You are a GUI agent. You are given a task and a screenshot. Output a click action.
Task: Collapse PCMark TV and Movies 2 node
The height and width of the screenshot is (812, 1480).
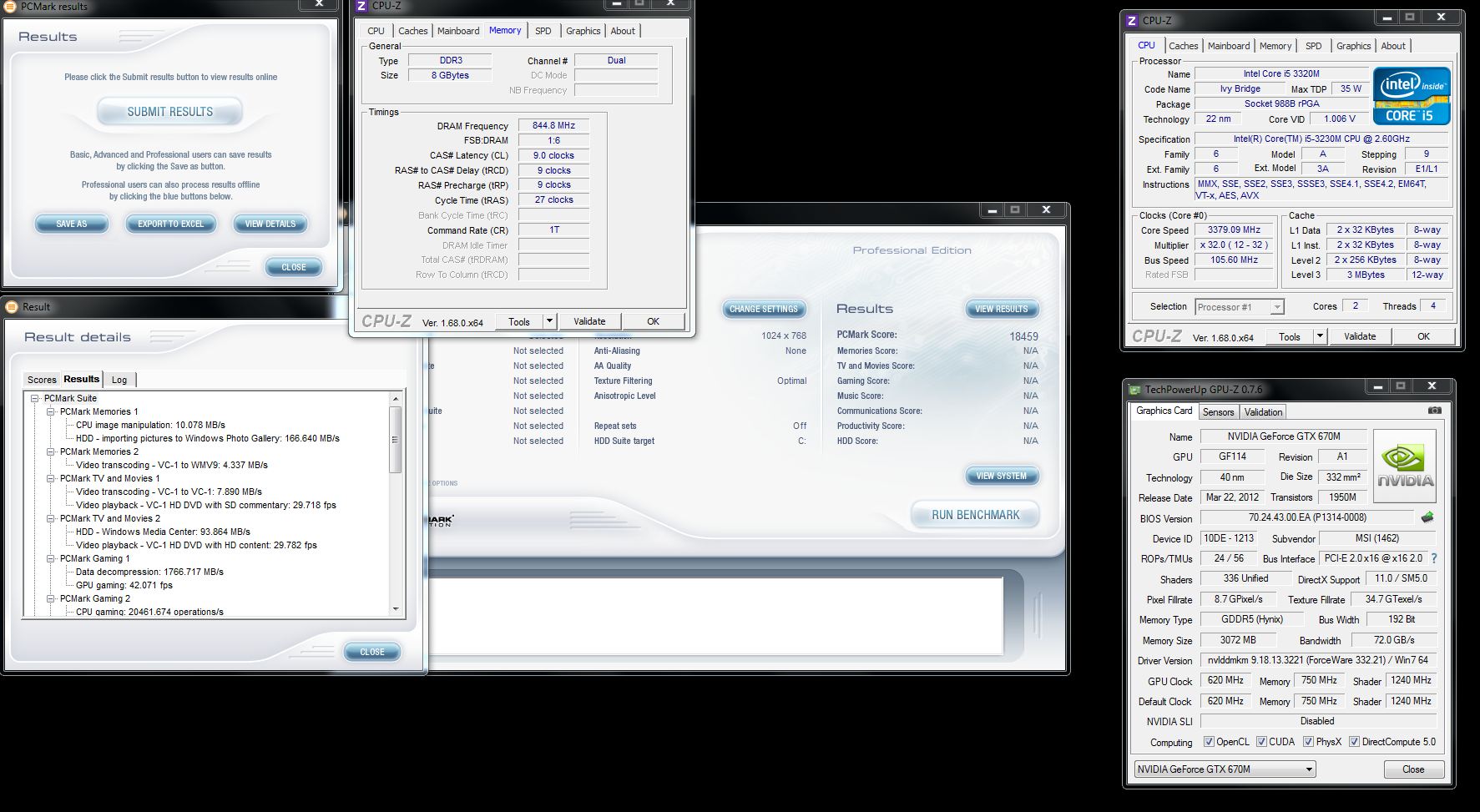pyautogui.click(x=51, y=519)
